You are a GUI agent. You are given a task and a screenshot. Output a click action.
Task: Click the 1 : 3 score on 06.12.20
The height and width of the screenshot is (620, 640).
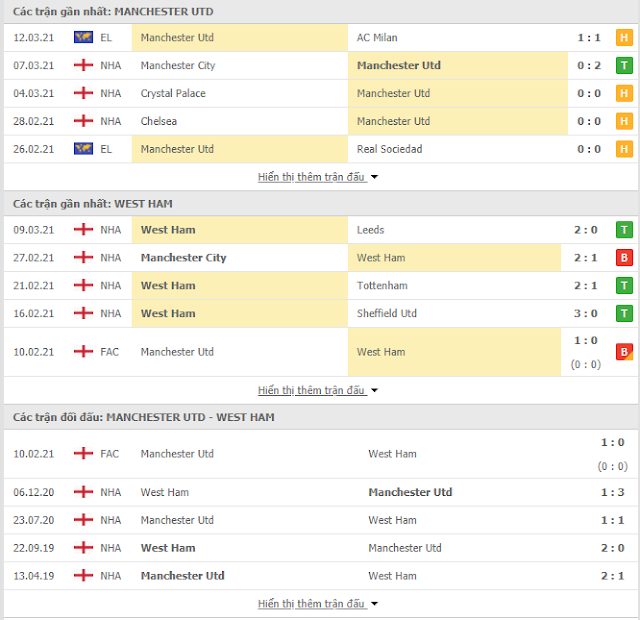tap(612, 492)
